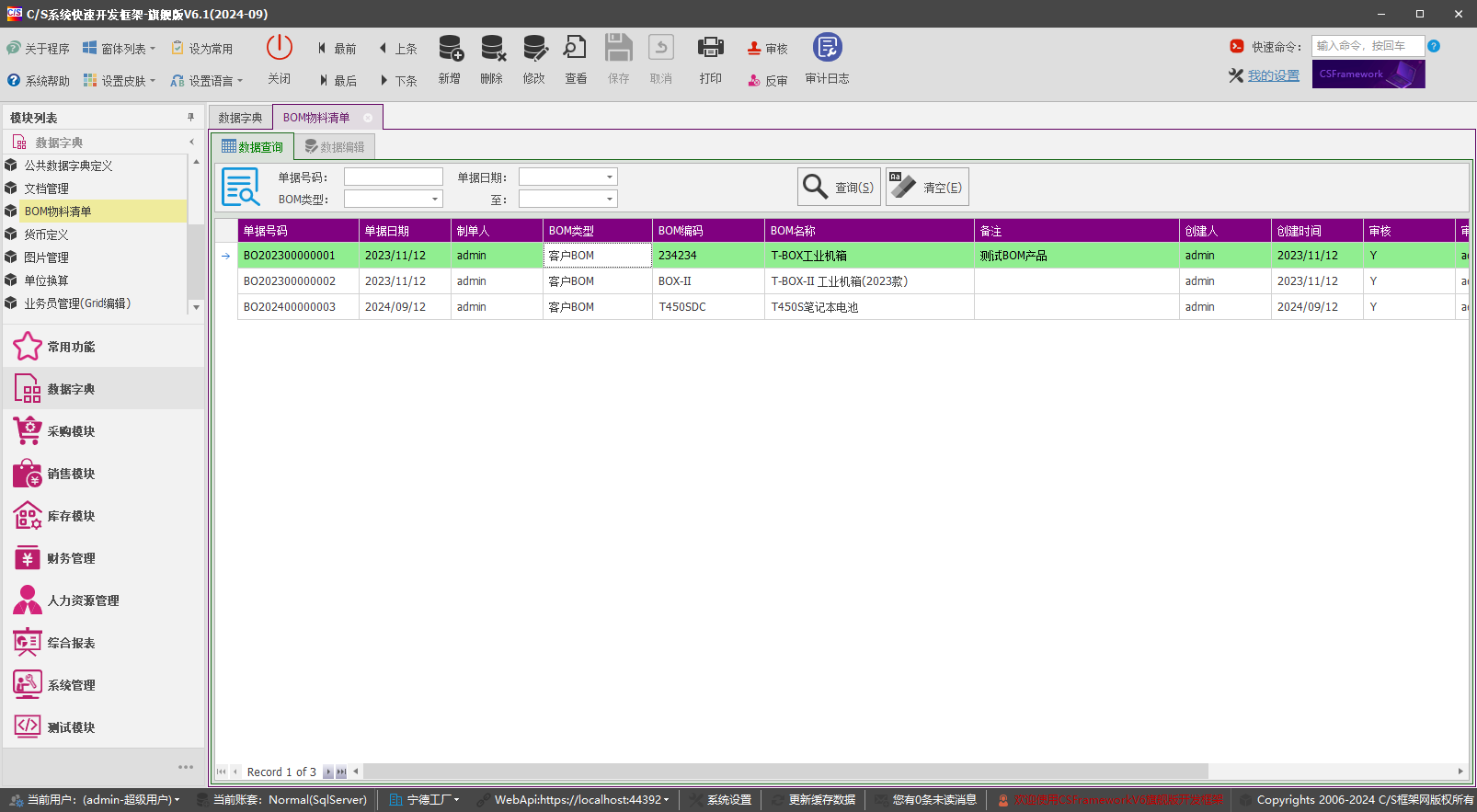Open 关于程序 about item

coord(38,49)
